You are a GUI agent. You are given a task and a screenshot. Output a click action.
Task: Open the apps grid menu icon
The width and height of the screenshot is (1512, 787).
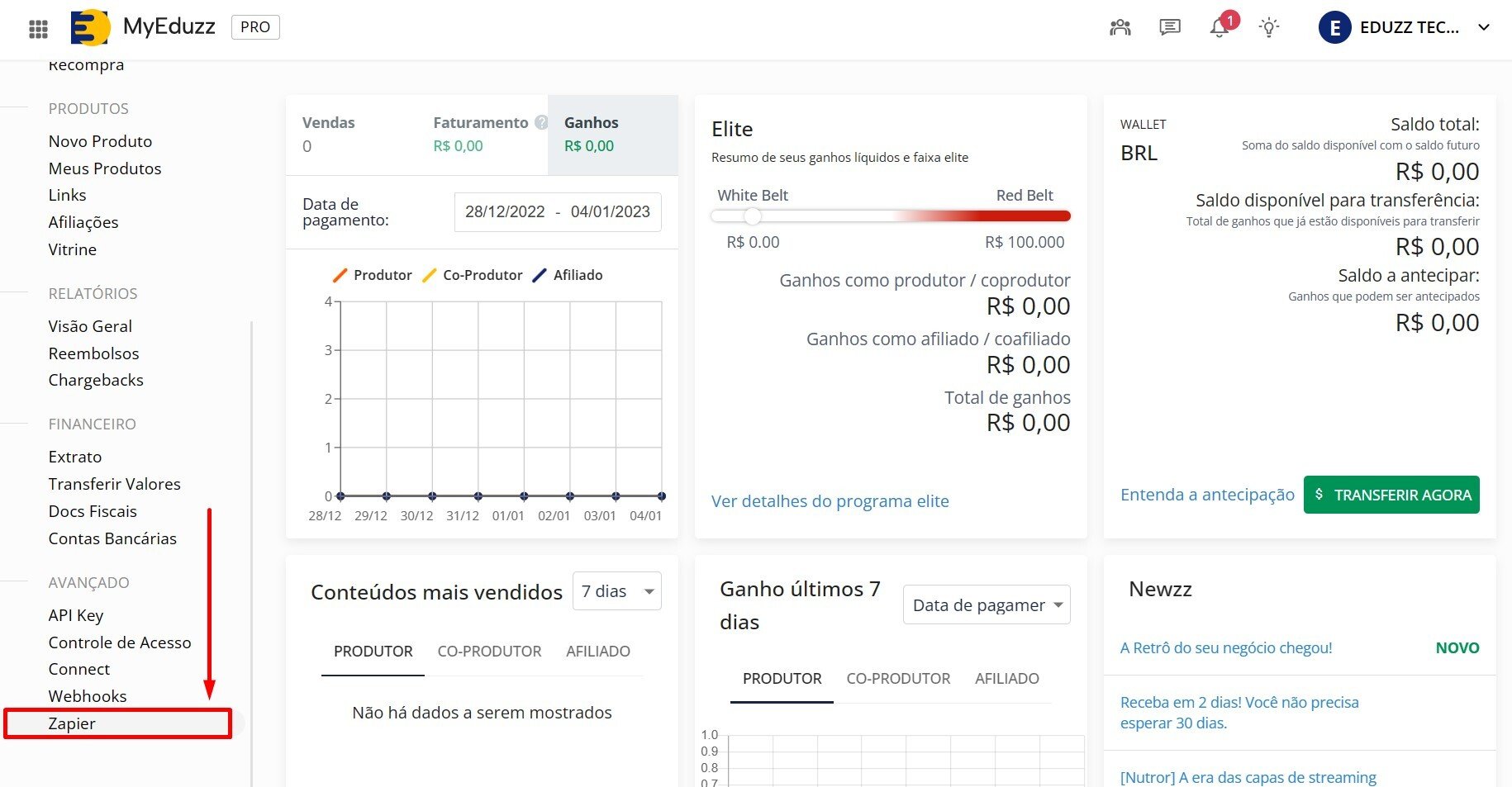click(38, 29)
